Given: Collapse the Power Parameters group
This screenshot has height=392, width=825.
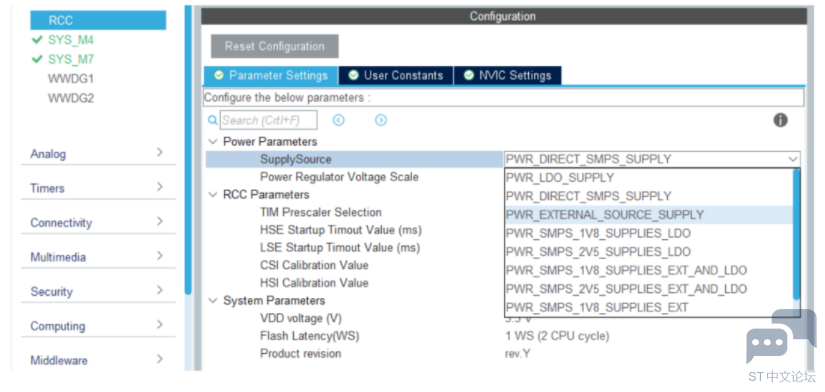Looking at the screenshot, I should (x=213, y=142).
